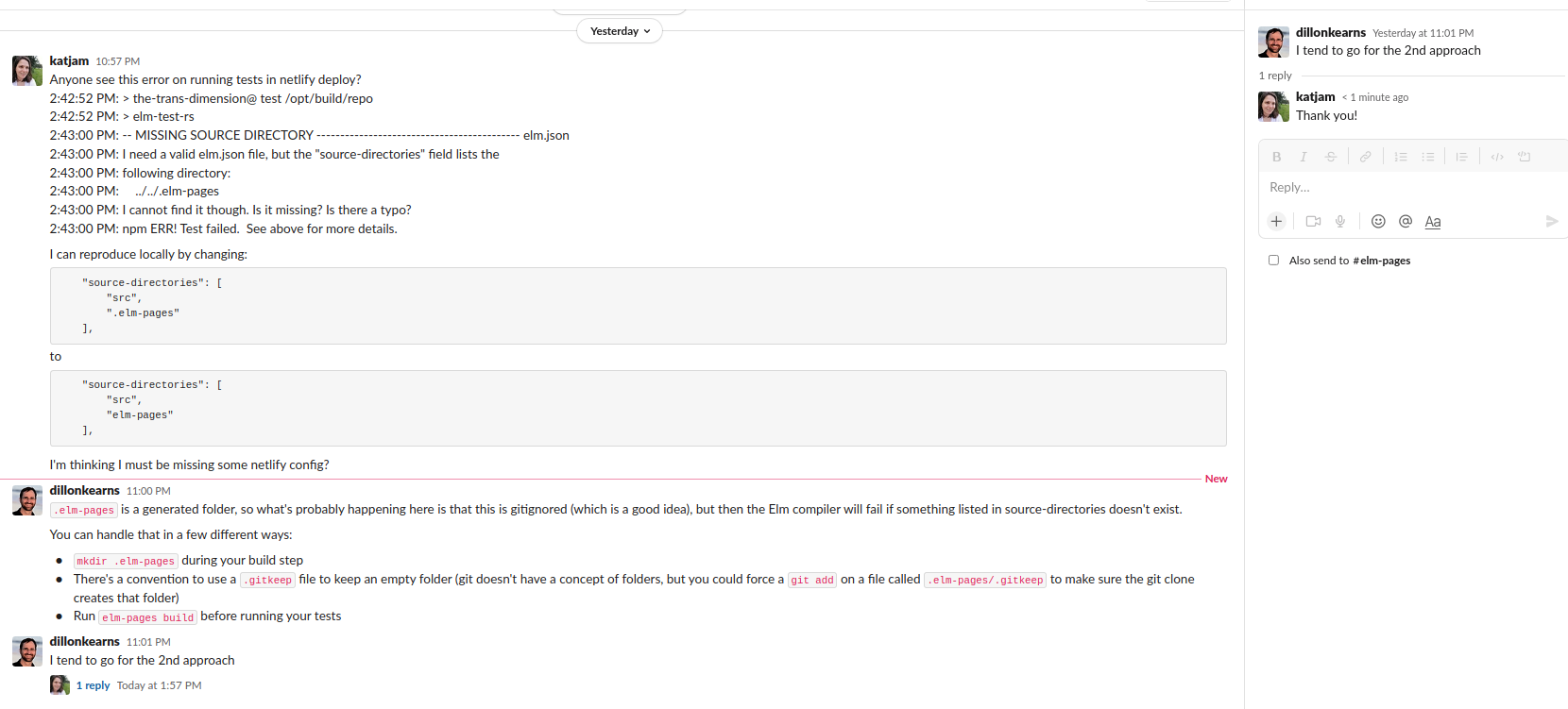
Task: Apply italic formatting in the reply toolbar
Action: (x=1304, y=156)
